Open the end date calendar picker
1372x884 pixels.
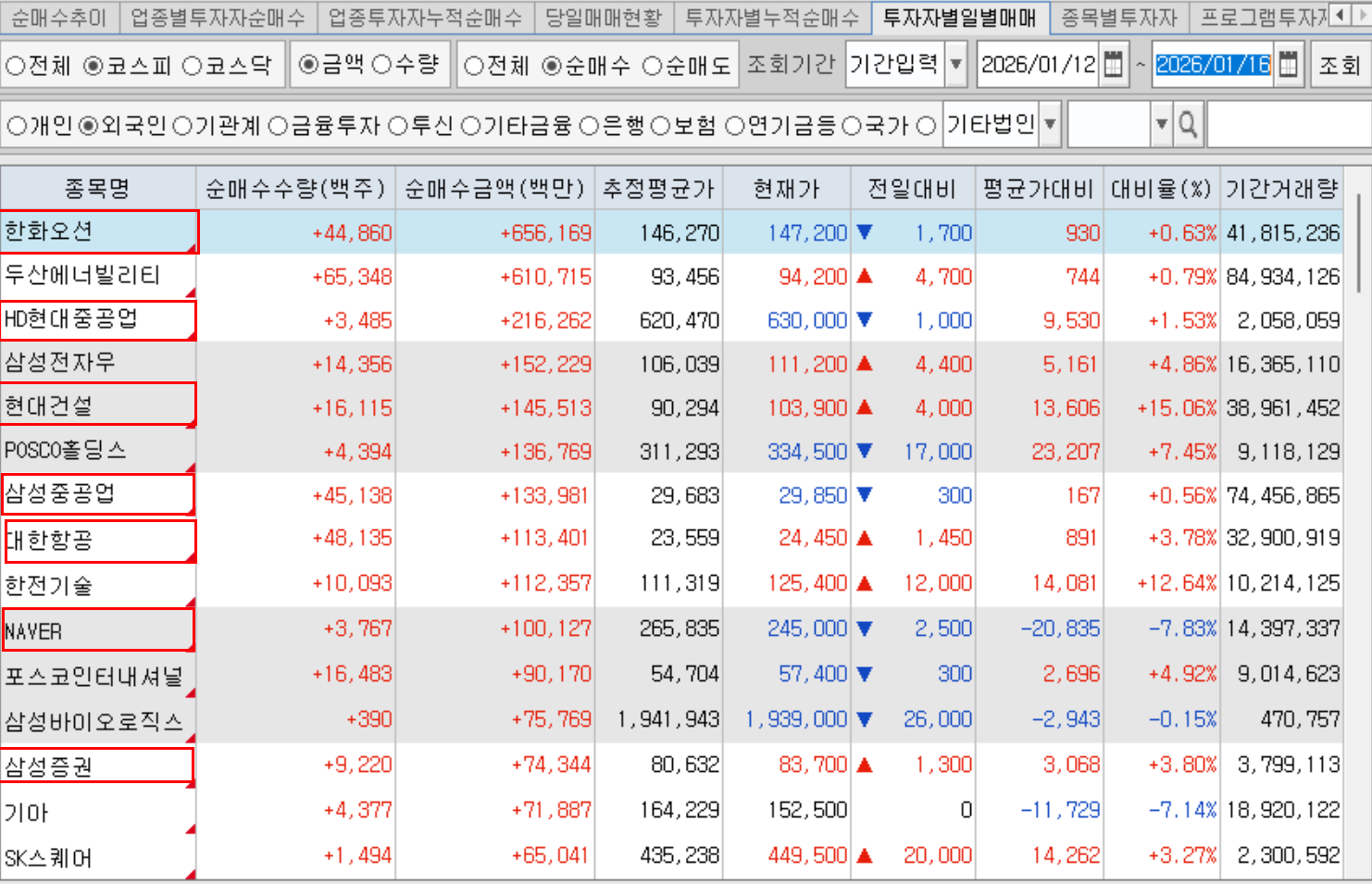(1287, 65)
